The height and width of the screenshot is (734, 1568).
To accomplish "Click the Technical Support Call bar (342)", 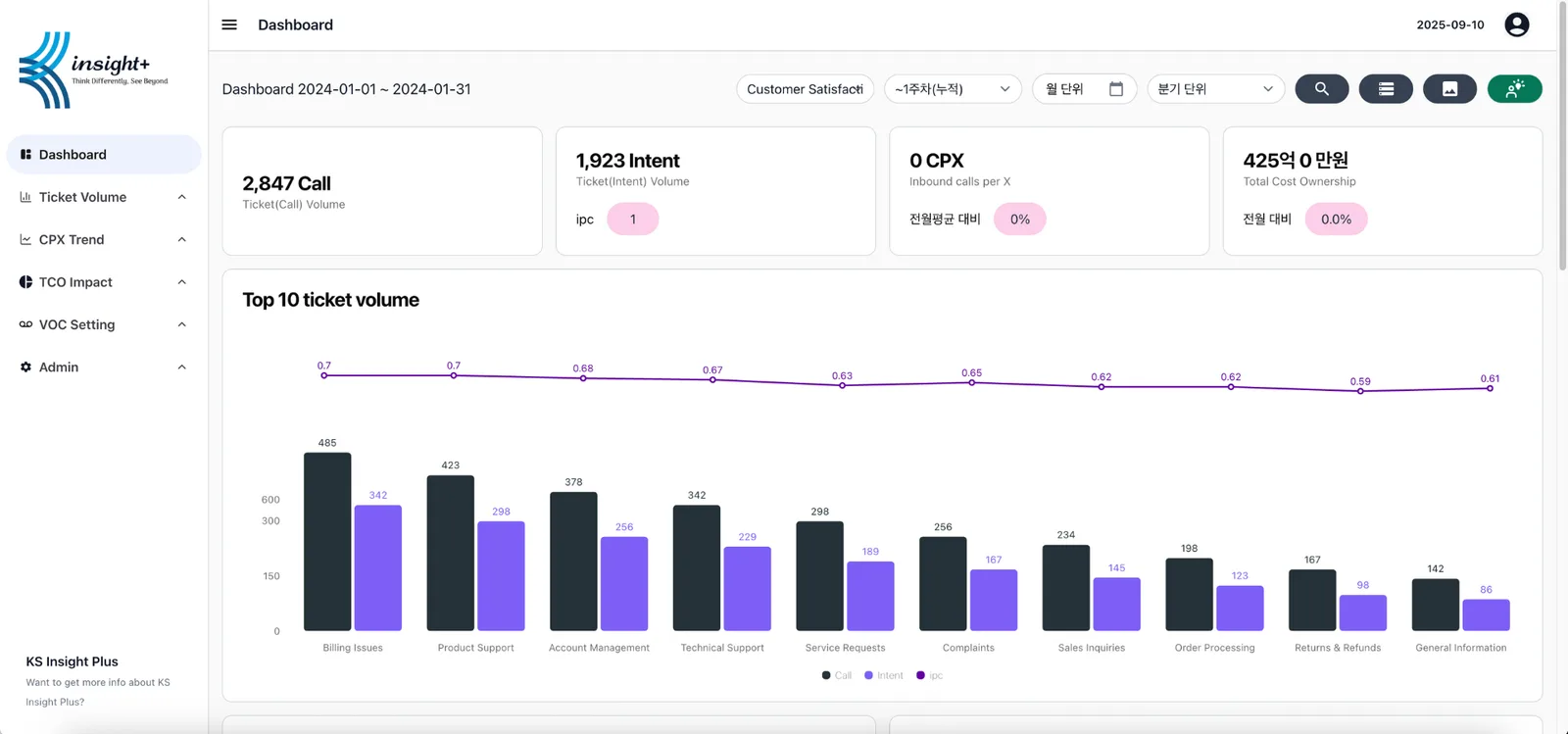I will pyautogui.click(x=697, y=568).
